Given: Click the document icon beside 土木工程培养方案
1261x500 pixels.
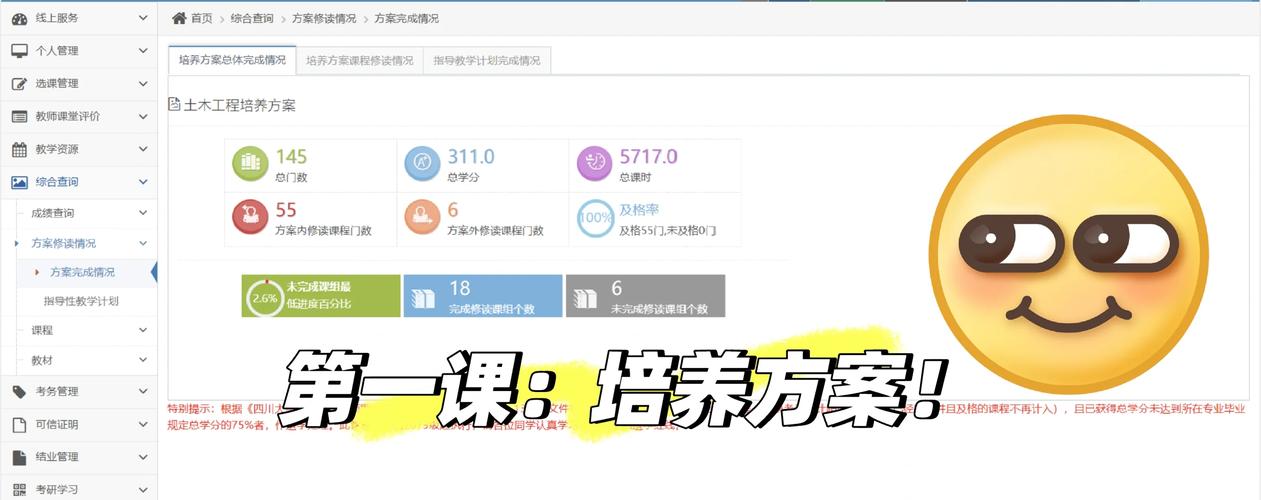Looking at the screenshot, I should pyautogui.click(x=175, y=104).
